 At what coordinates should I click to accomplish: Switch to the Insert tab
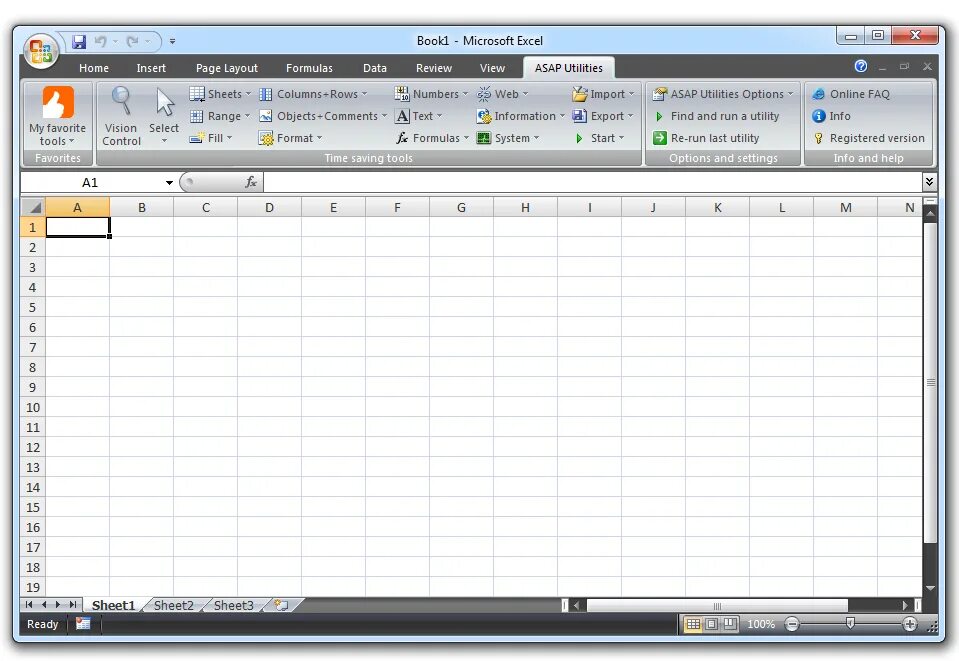coord(151,68)
